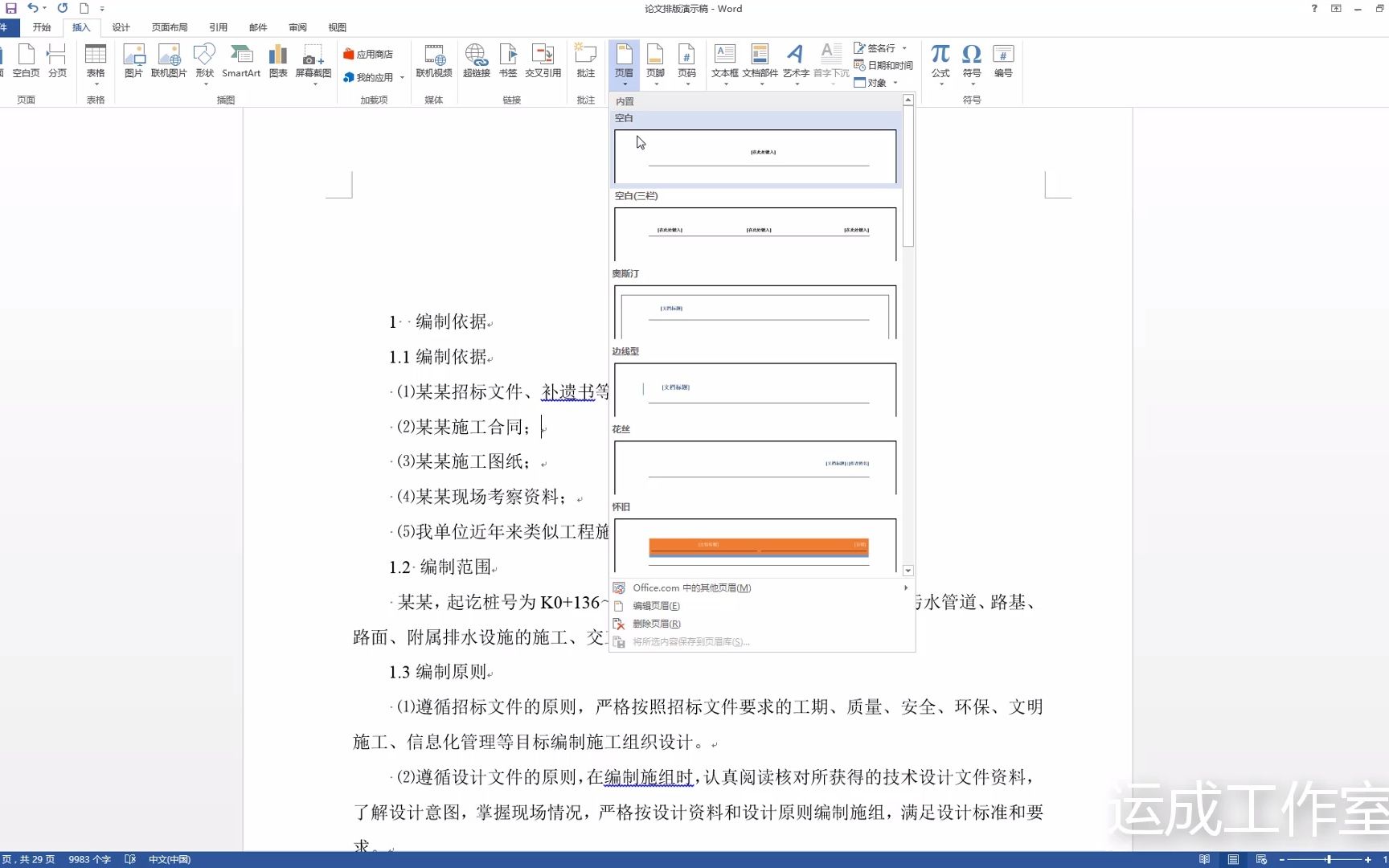Click the header gallery scroll-down arrow
Image resolution: width=1389 pixels, height=868 pixels.
[908, 571]
